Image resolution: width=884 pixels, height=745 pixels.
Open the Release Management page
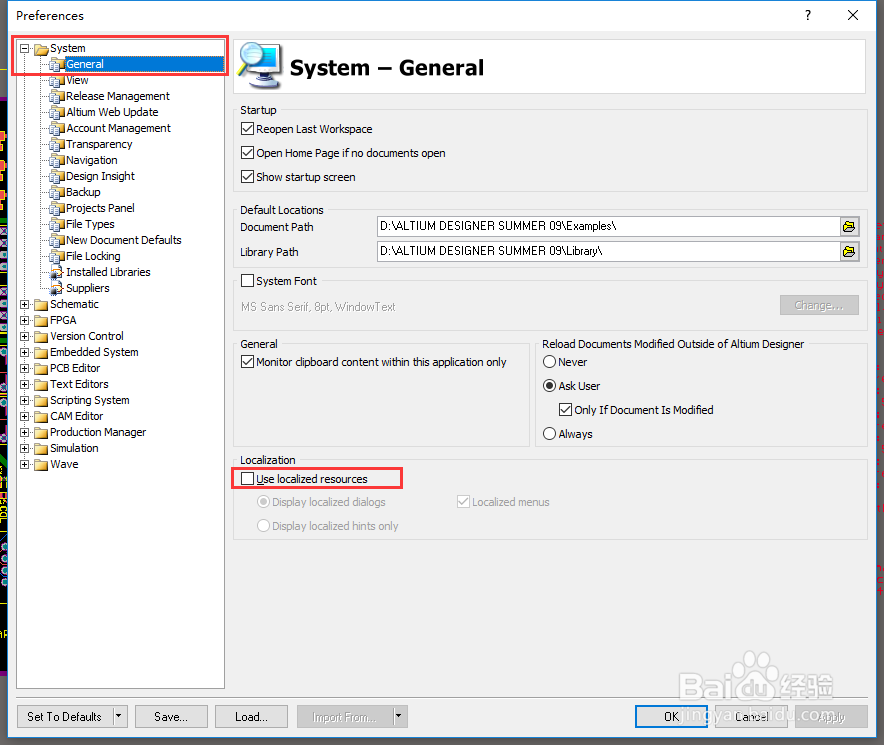click(117, 96)
